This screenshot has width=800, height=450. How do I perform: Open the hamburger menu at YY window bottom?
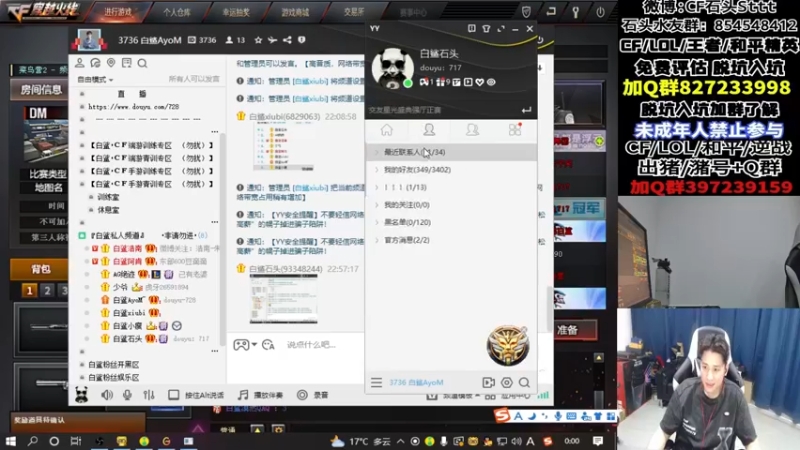pos(377,382)
